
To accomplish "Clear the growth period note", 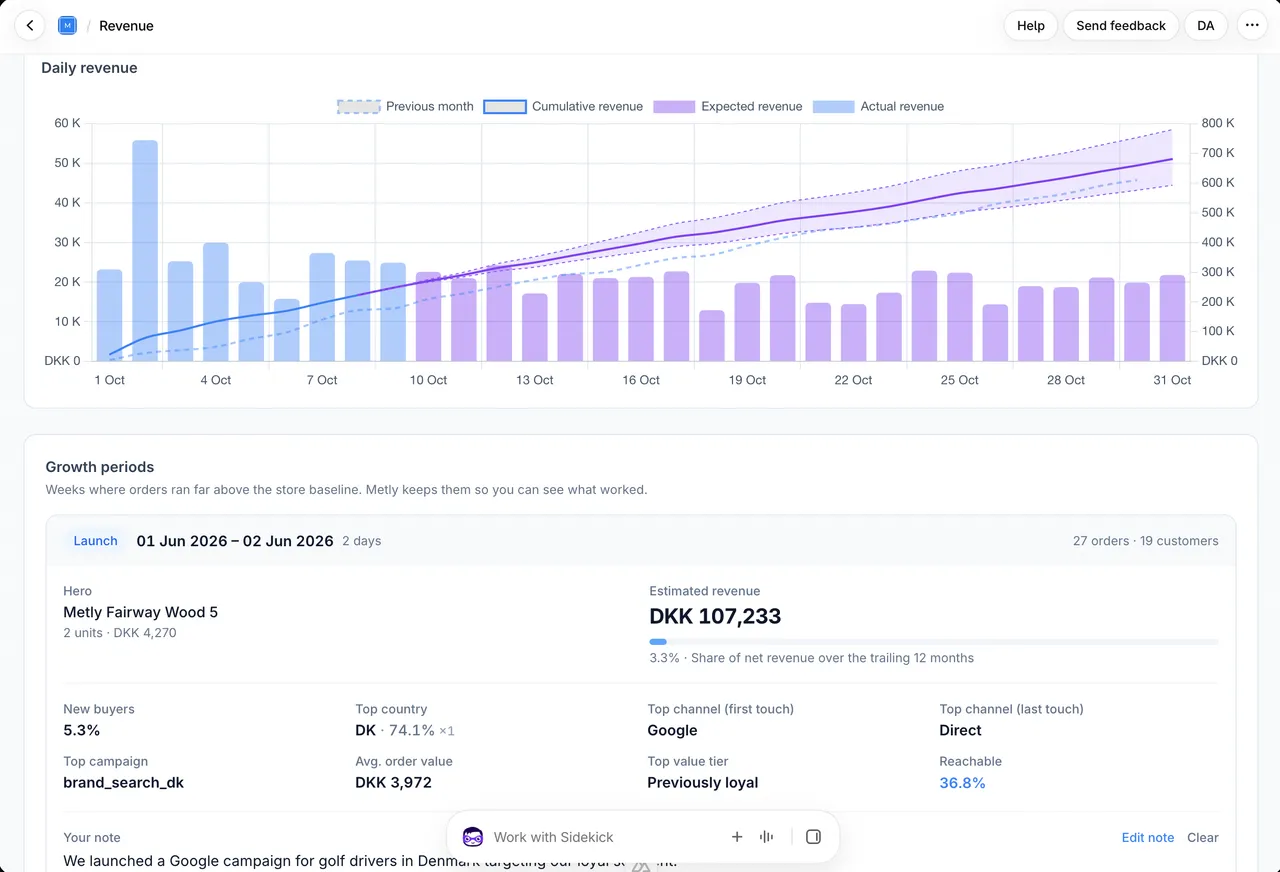I will (1203, 838).
